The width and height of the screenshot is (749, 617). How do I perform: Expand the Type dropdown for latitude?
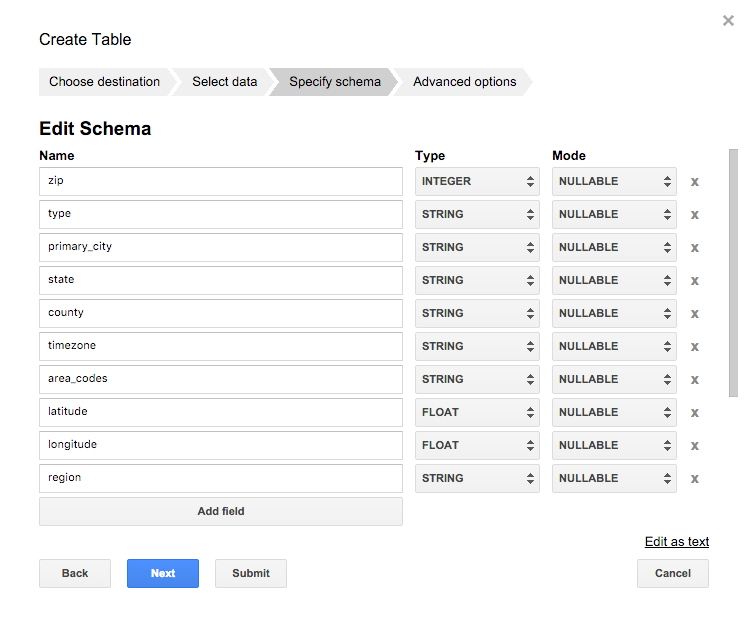477,412
